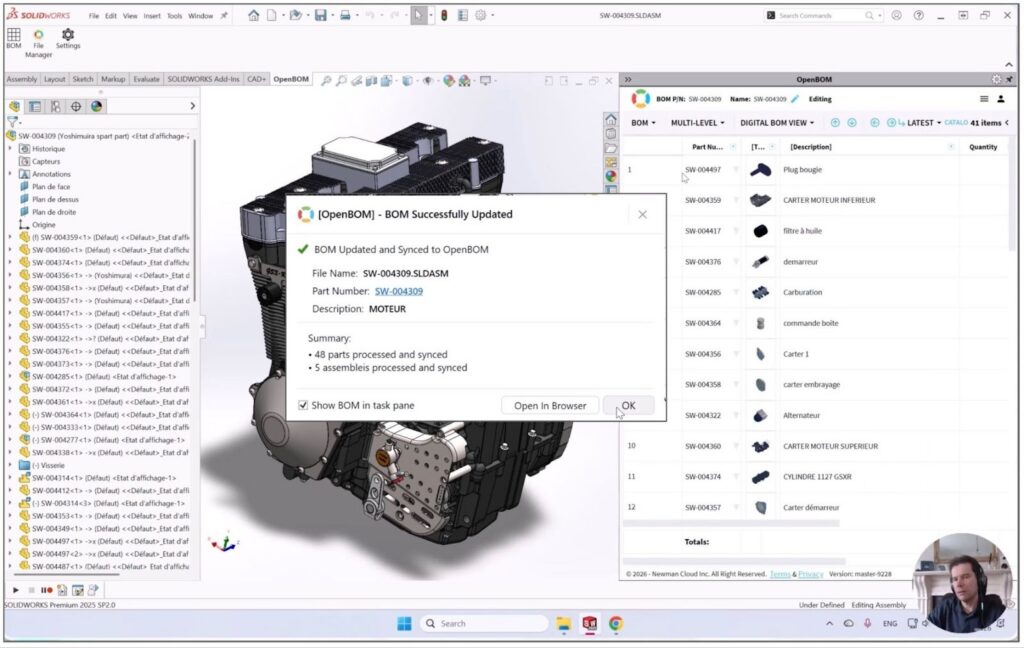Click the Rebuild traffic light icon
Viewport: 1024px width, 648px height.
coord(444,16)
